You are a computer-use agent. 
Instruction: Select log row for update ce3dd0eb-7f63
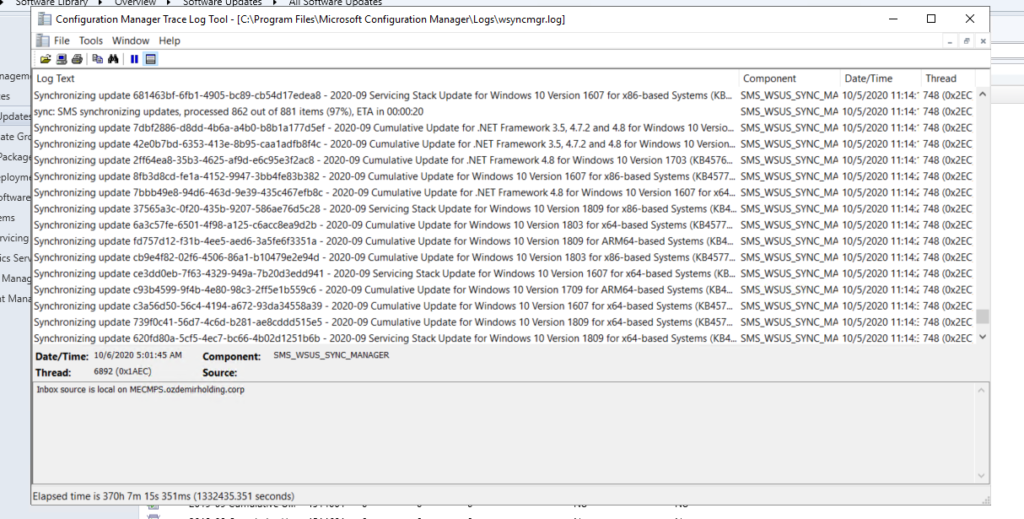coord(504,274)
